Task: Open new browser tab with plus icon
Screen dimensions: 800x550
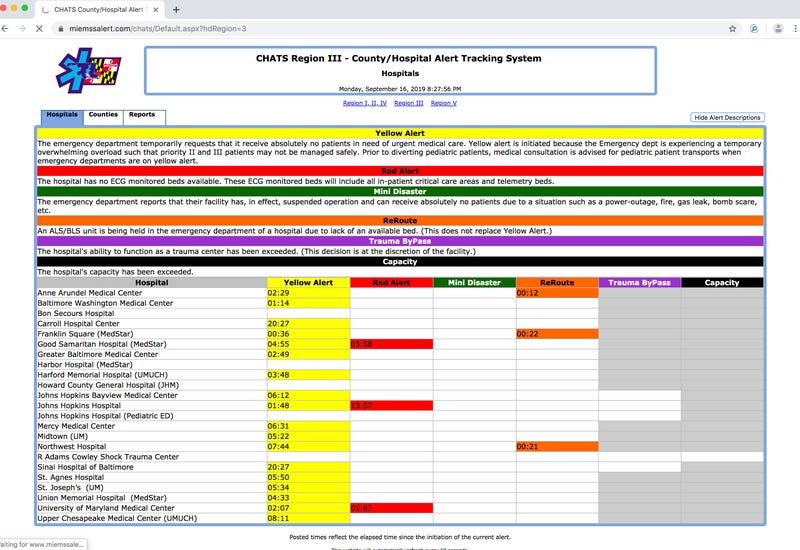Action: tap(176, 10)
